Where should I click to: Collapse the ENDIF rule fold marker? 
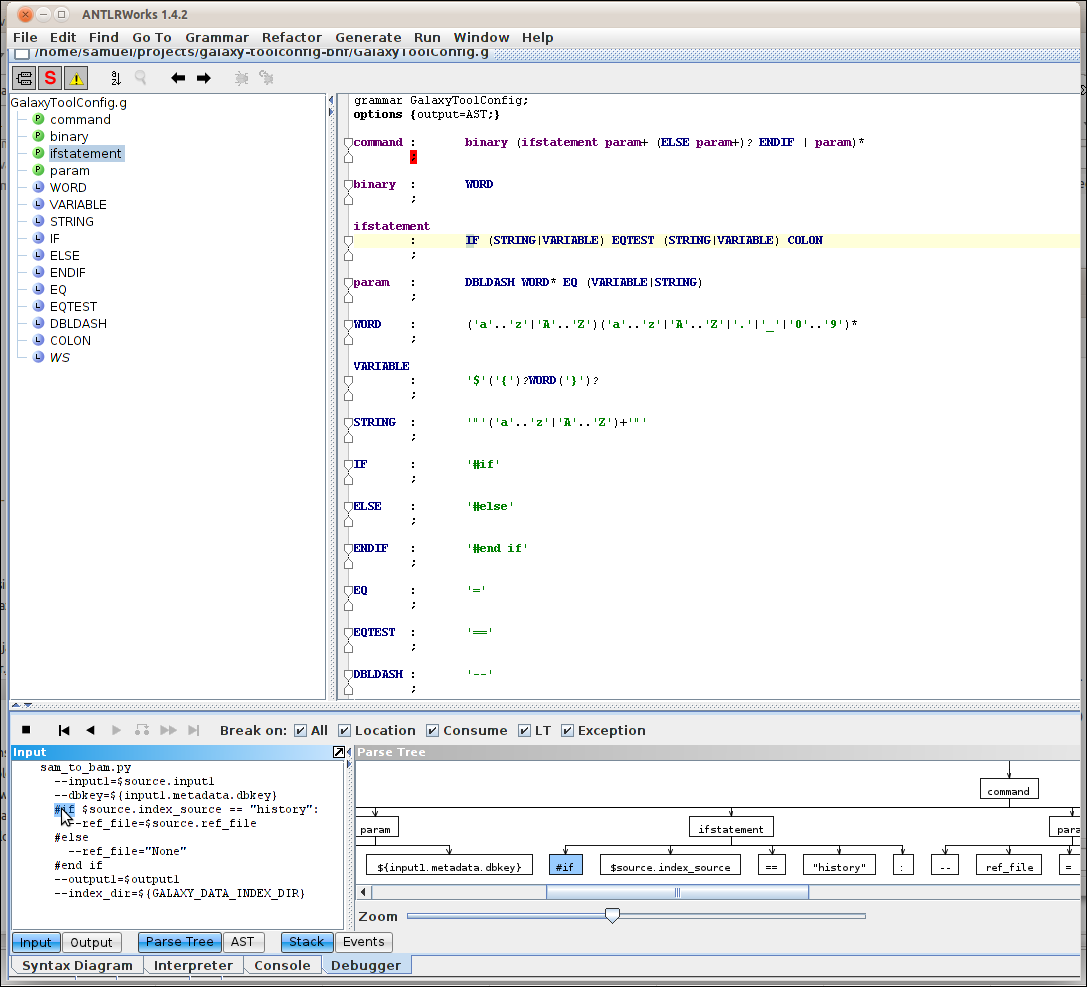pyautogui.click(x=348, y=549)
